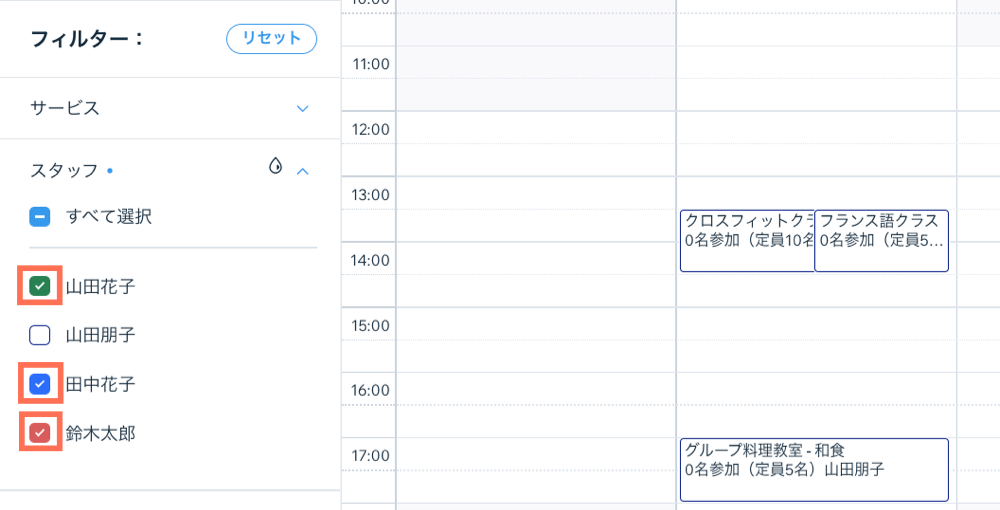Image resolution: width=1000 pixels, height=510 pixels.
Task: Click the color droplet icon beside スタッフ
Action: coord(276,167)
